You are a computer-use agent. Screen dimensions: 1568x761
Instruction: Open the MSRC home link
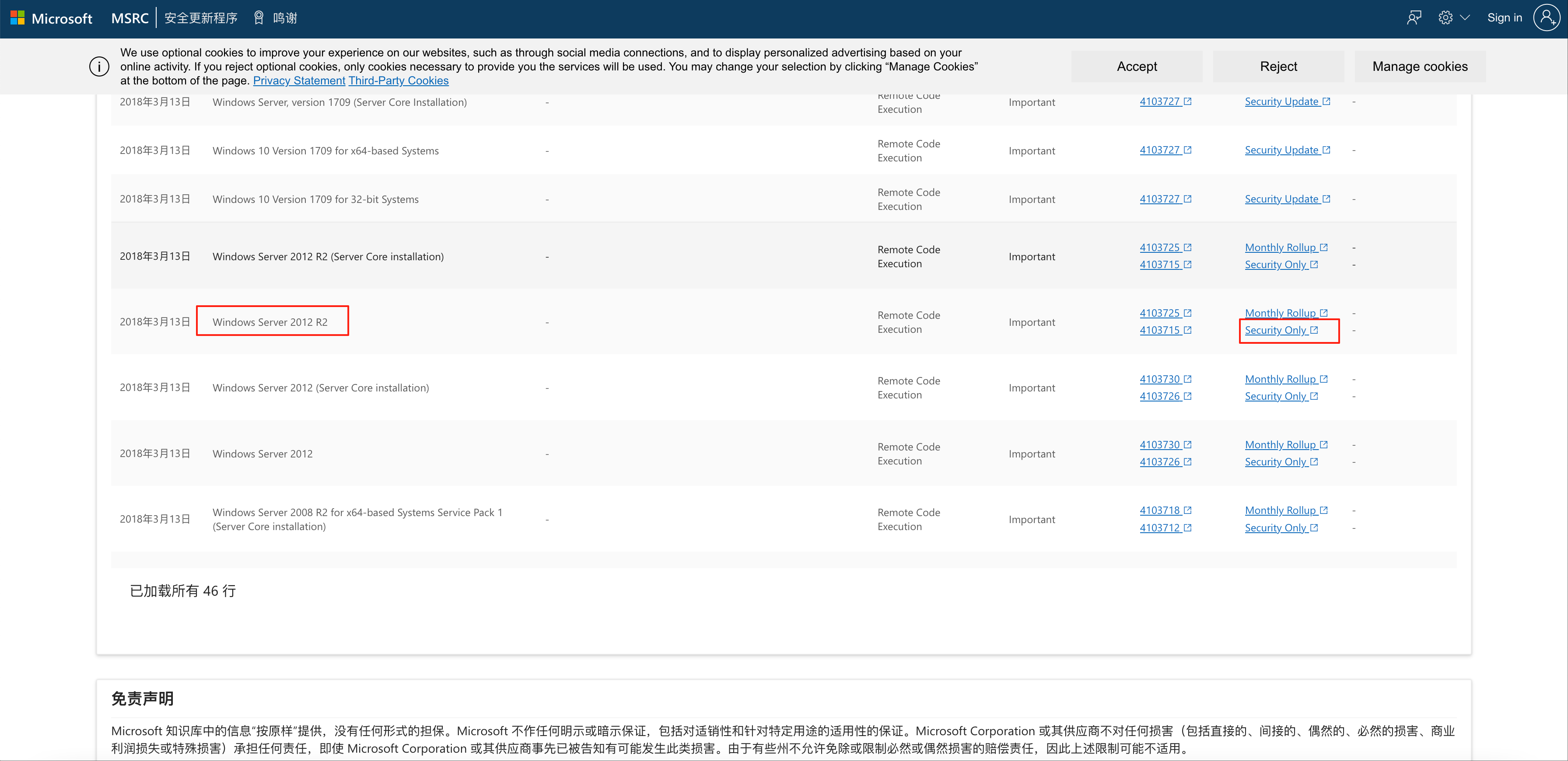coord(129,18)
